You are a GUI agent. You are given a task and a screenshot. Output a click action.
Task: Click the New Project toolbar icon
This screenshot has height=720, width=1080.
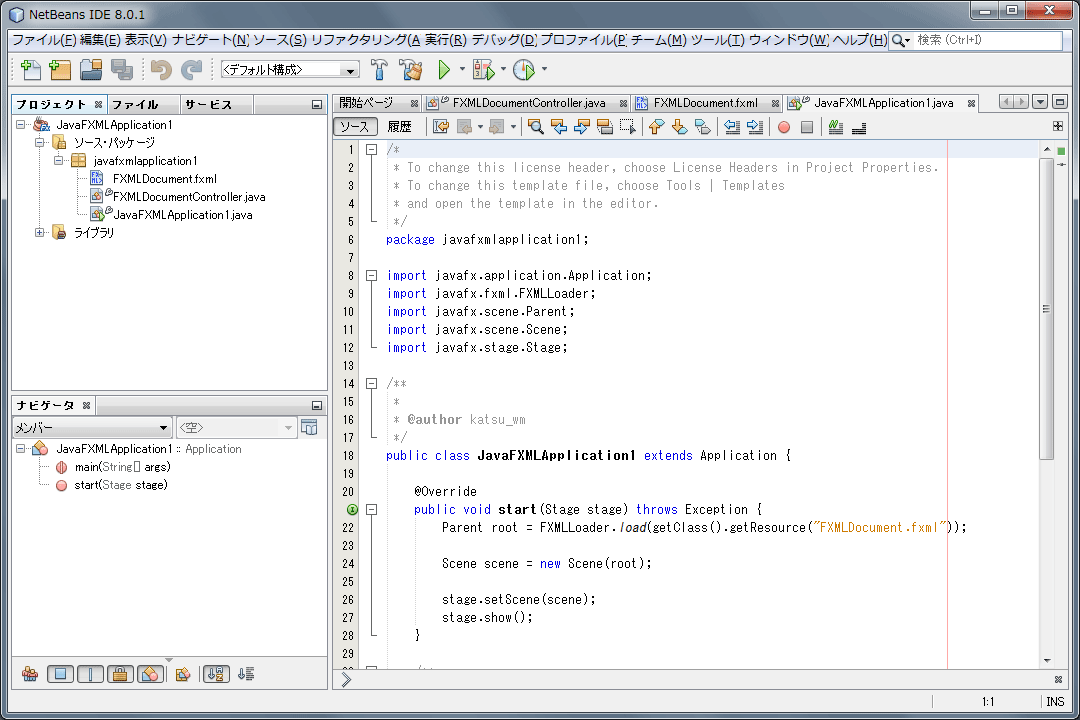click(x=61, y=70)
